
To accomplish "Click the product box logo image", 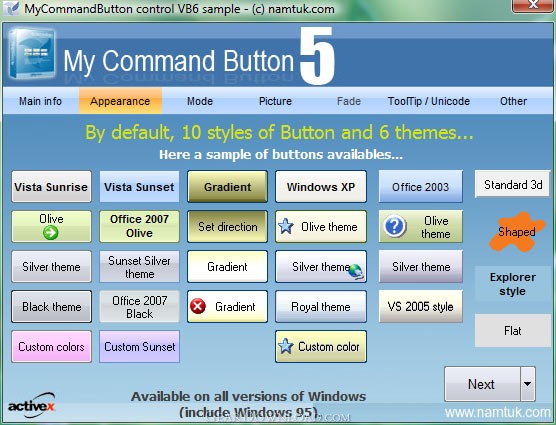I will [x=32, y=53].
